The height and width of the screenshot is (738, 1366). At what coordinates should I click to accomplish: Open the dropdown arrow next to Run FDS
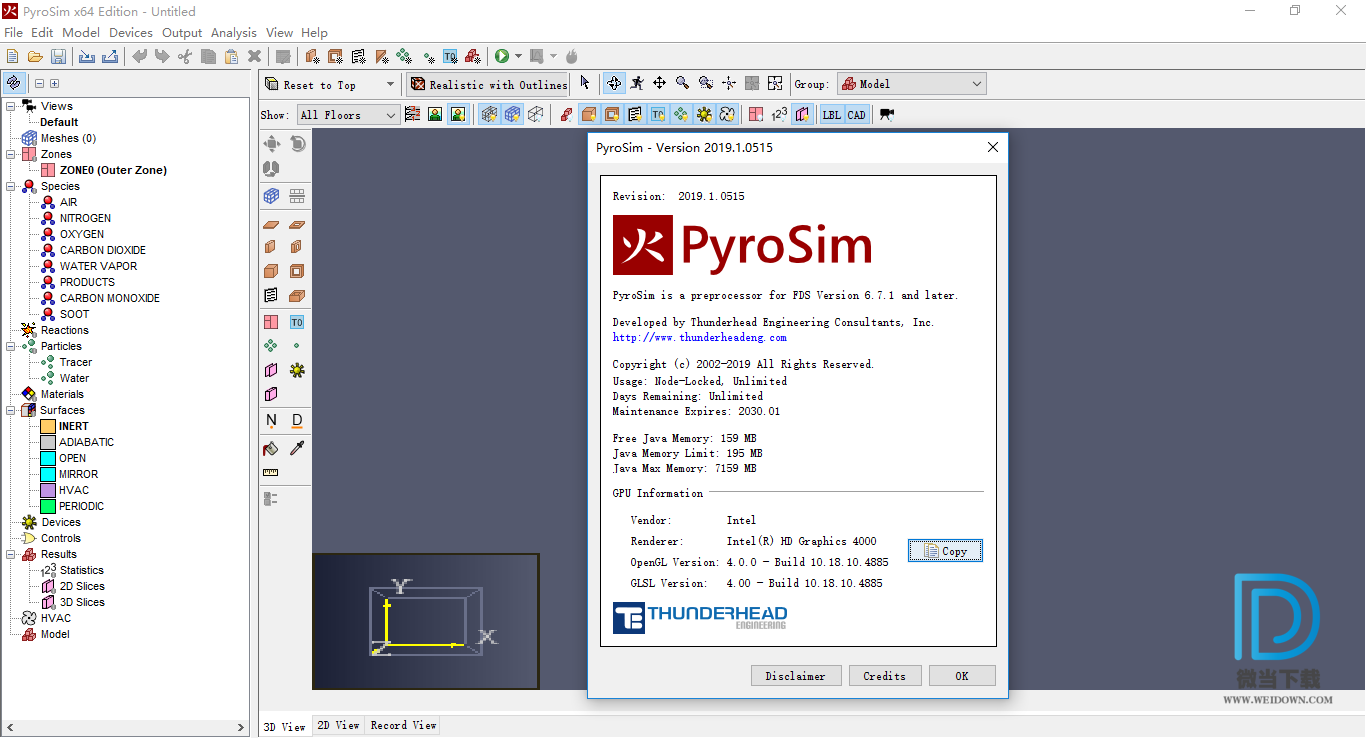(x=518, y=57)
